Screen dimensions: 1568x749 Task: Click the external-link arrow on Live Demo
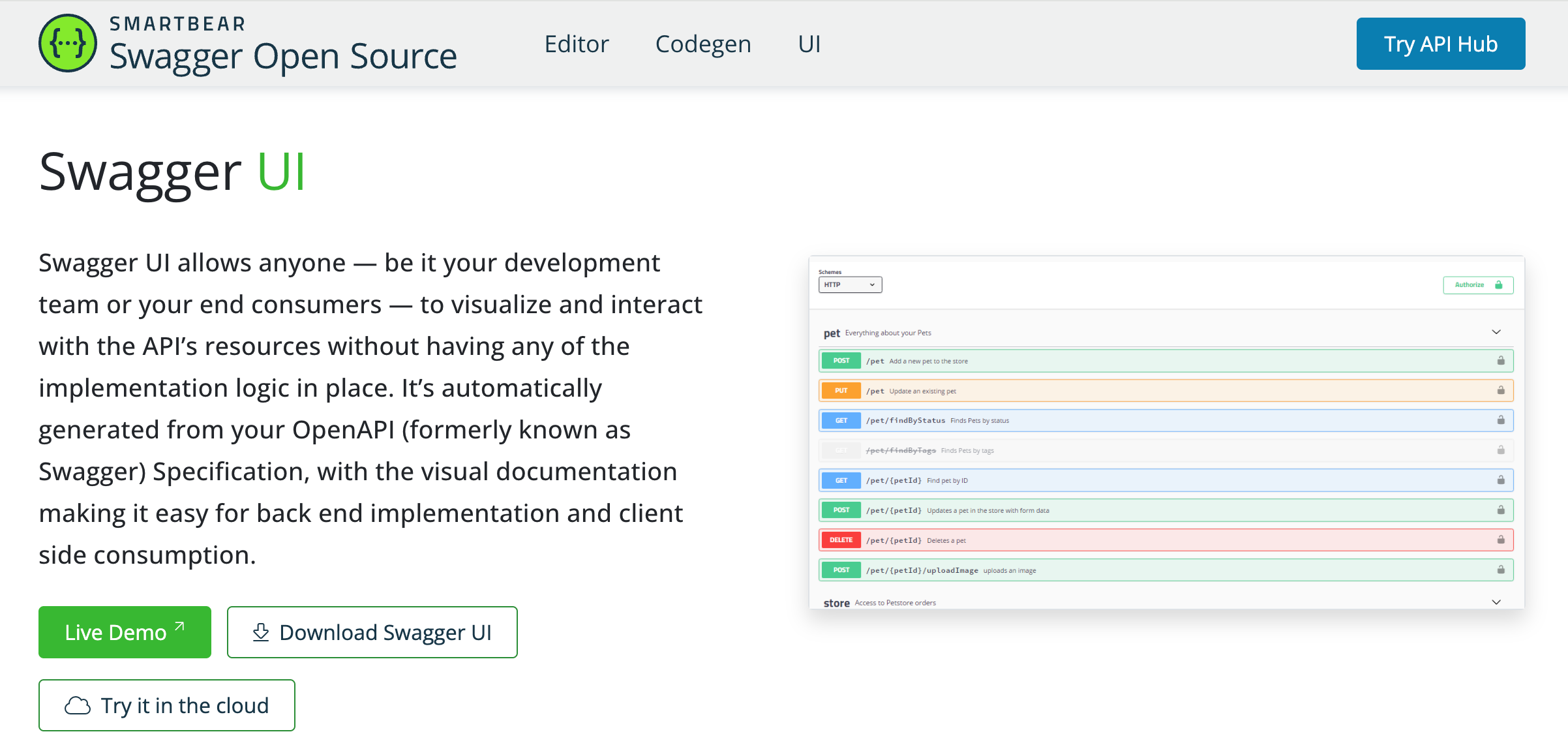coord(179,625)
